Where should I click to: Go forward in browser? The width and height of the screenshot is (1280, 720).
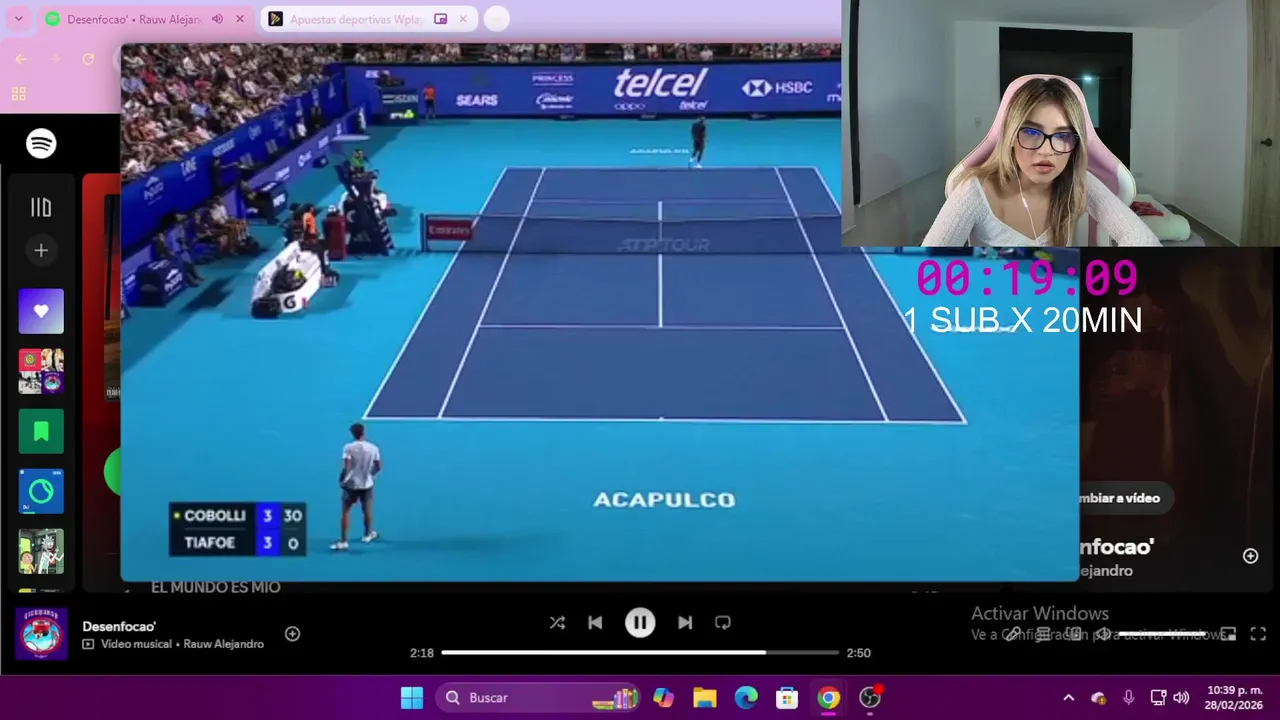(55, 59)
